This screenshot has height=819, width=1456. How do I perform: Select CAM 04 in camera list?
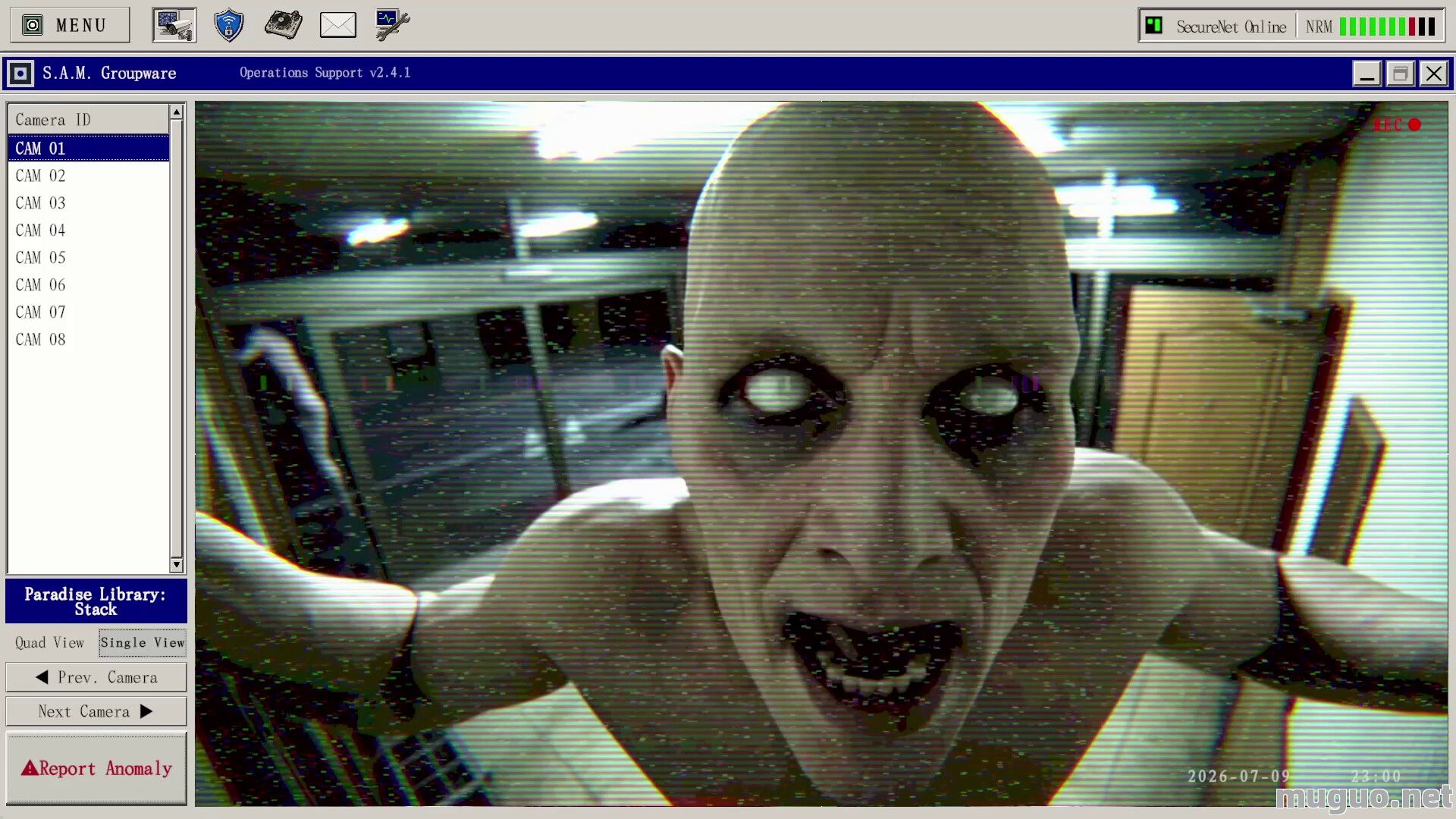(x=88, y=230)
